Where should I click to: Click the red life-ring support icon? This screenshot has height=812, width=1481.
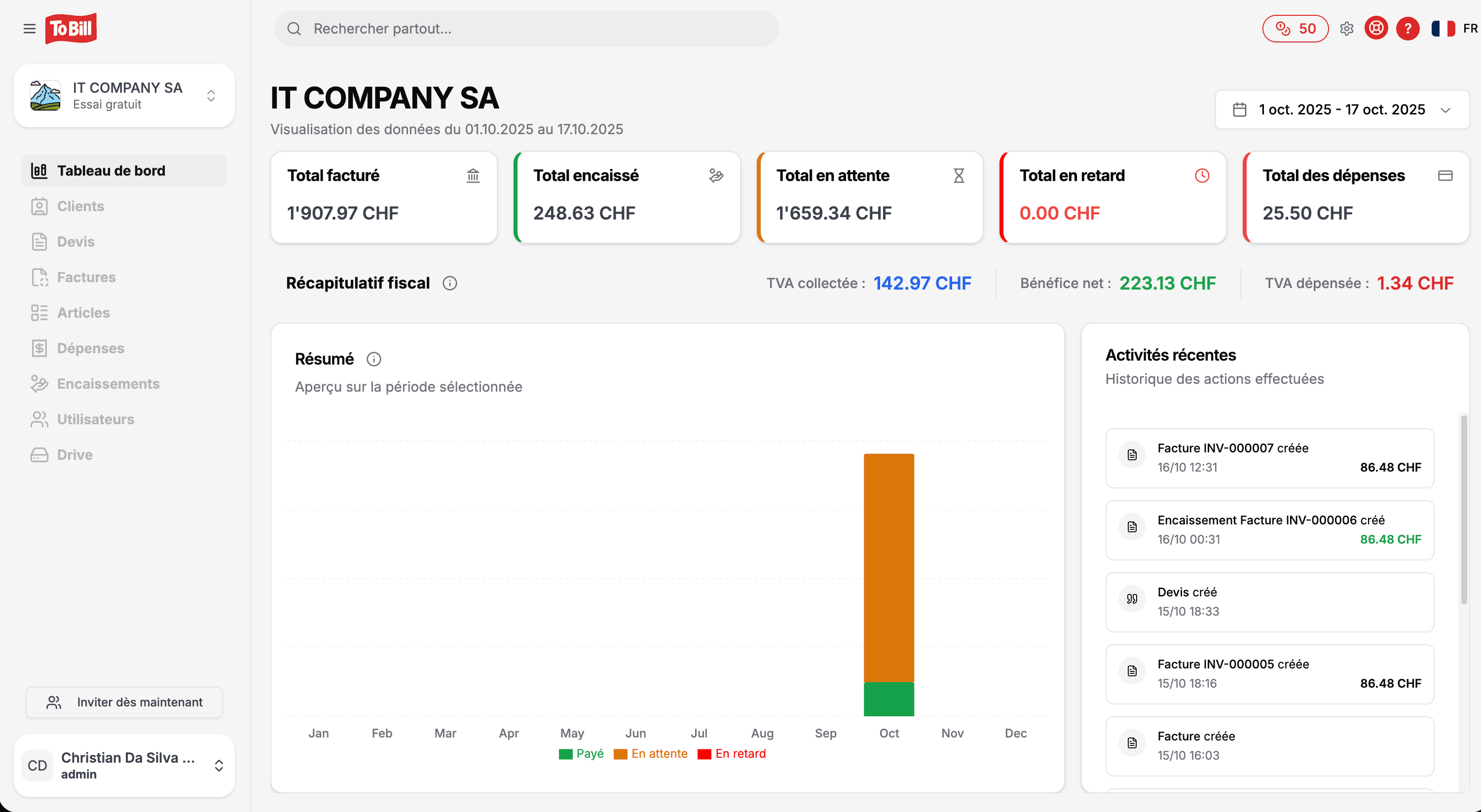coord(1376,28)
